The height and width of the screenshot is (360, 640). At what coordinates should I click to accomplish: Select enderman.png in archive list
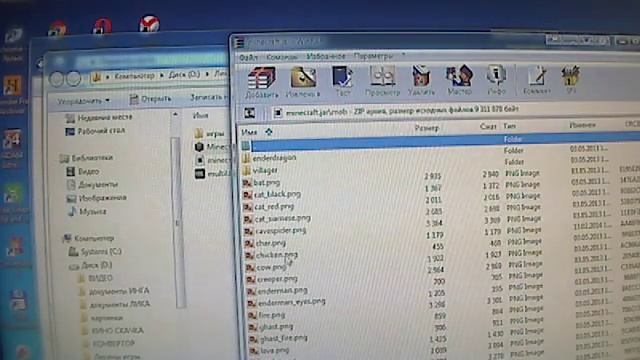point(278,291)
